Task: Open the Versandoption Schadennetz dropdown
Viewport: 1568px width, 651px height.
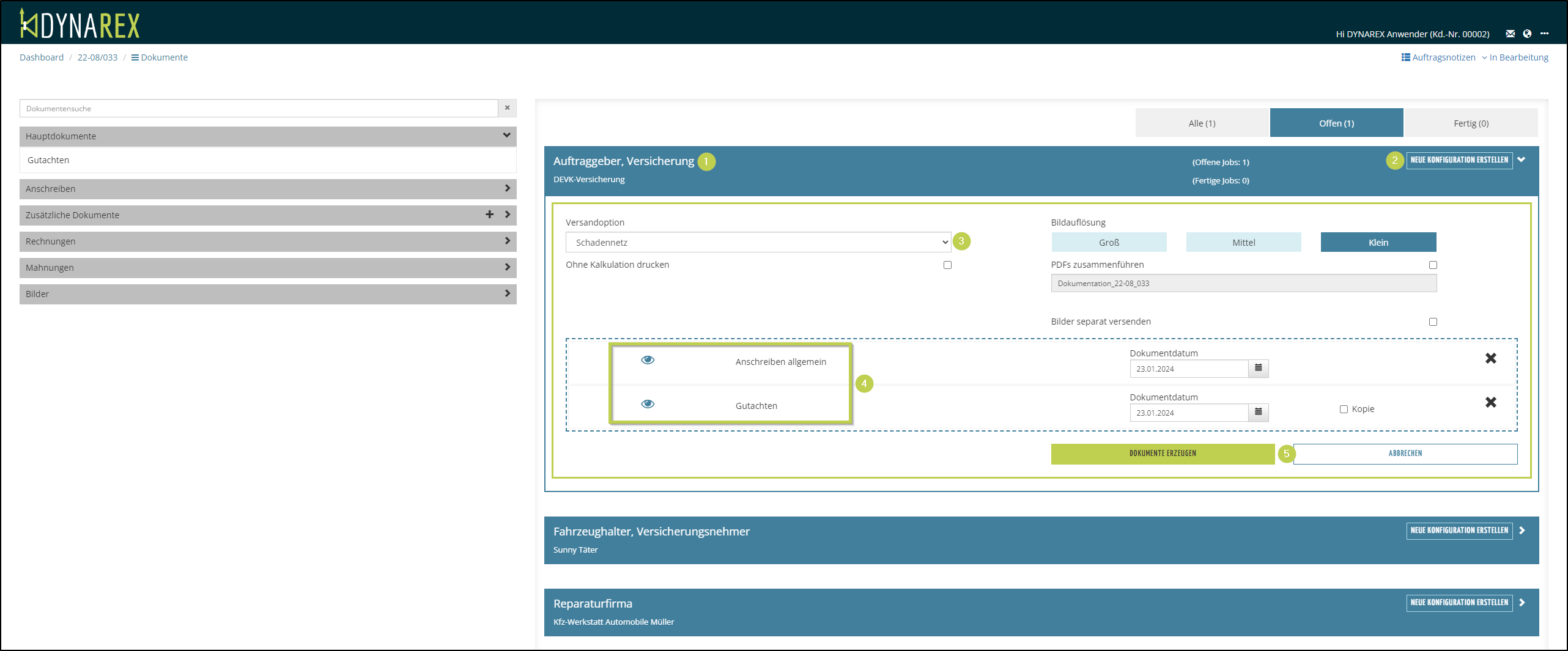Action: click(758, 243)
